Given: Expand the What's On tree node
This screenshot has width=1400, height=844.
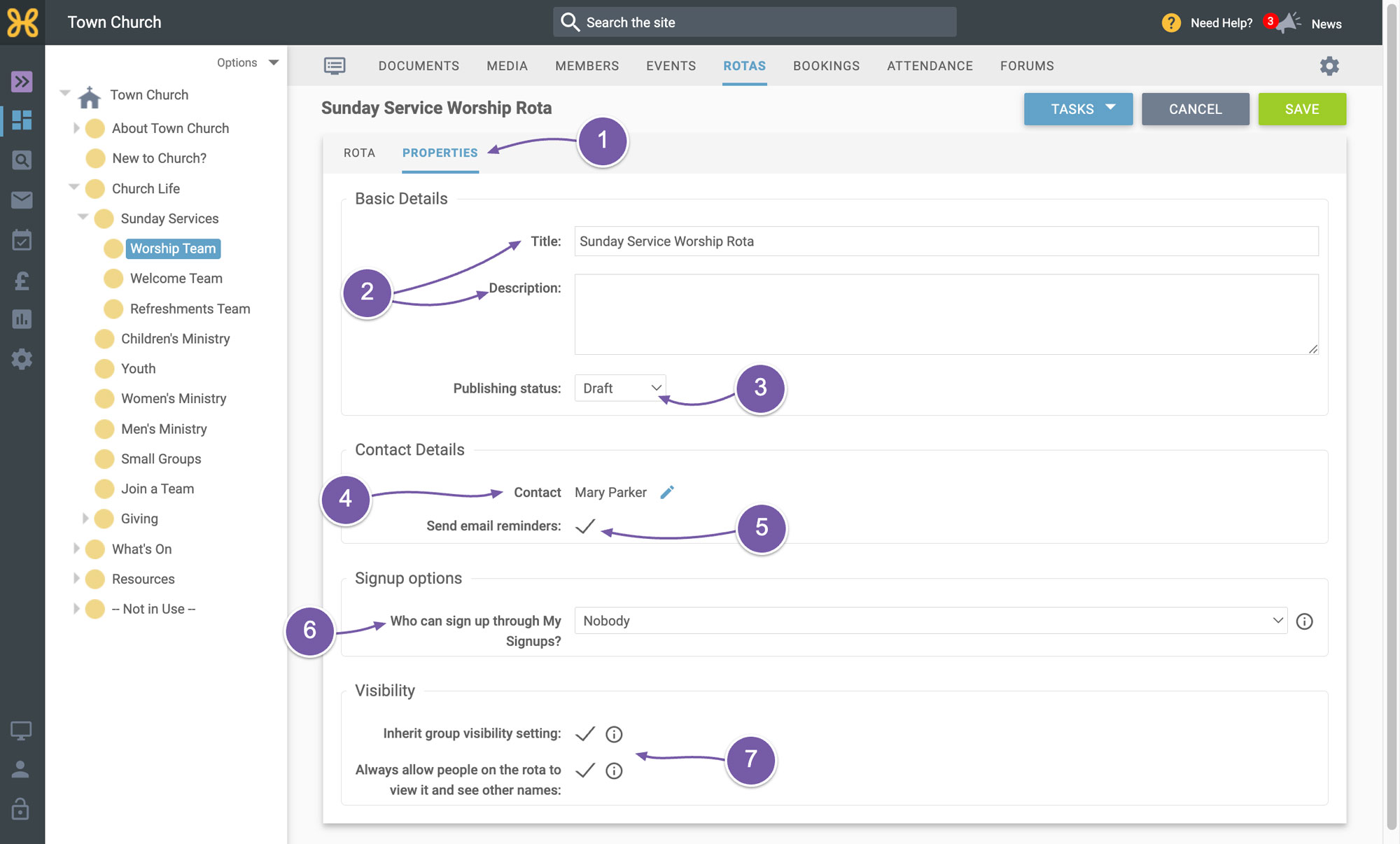Looking at the screenshot, I should pyautogui.click(x=76, y=549).
